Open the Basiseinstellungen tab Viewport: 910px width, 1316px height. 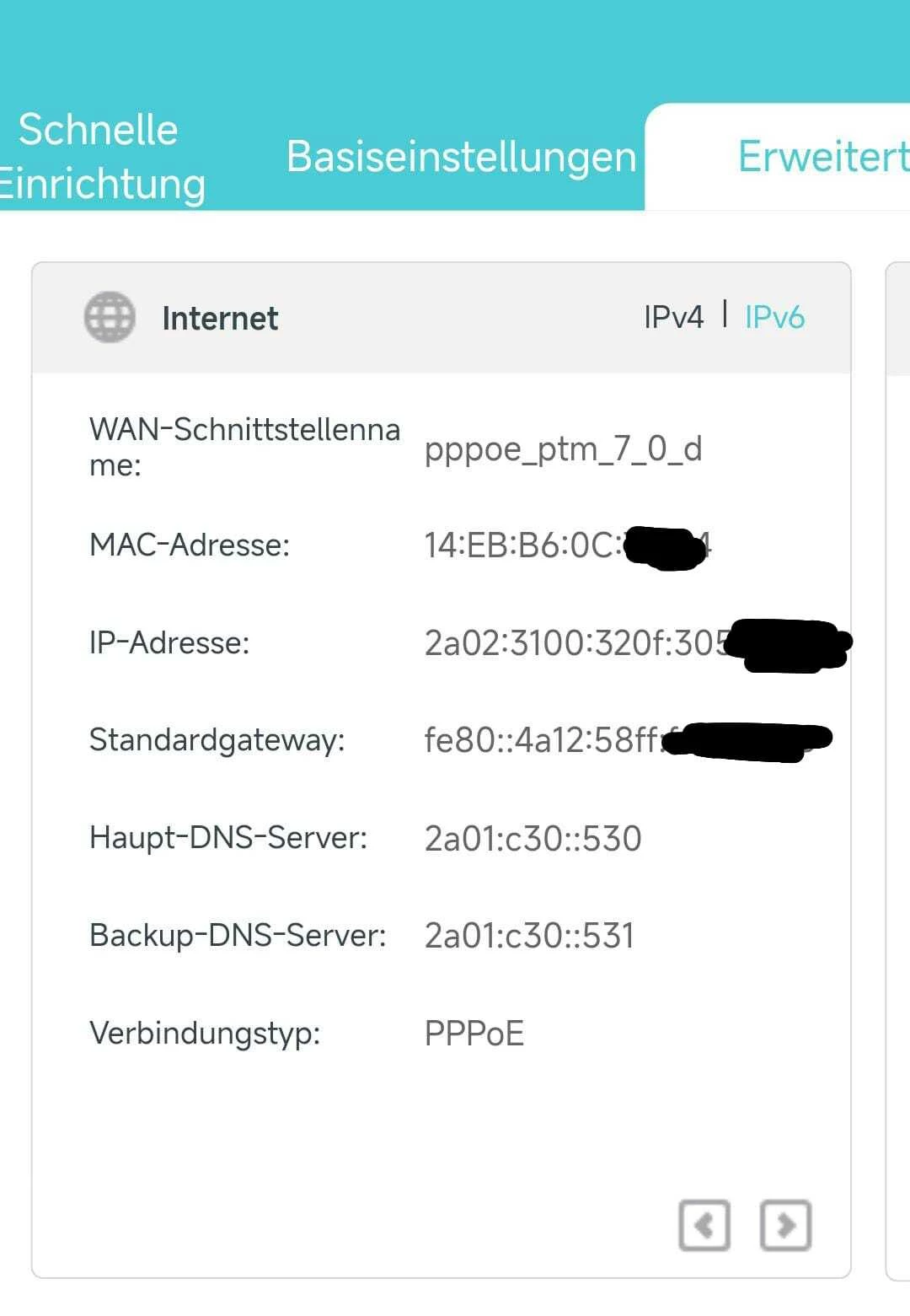[x=461, y=157]
